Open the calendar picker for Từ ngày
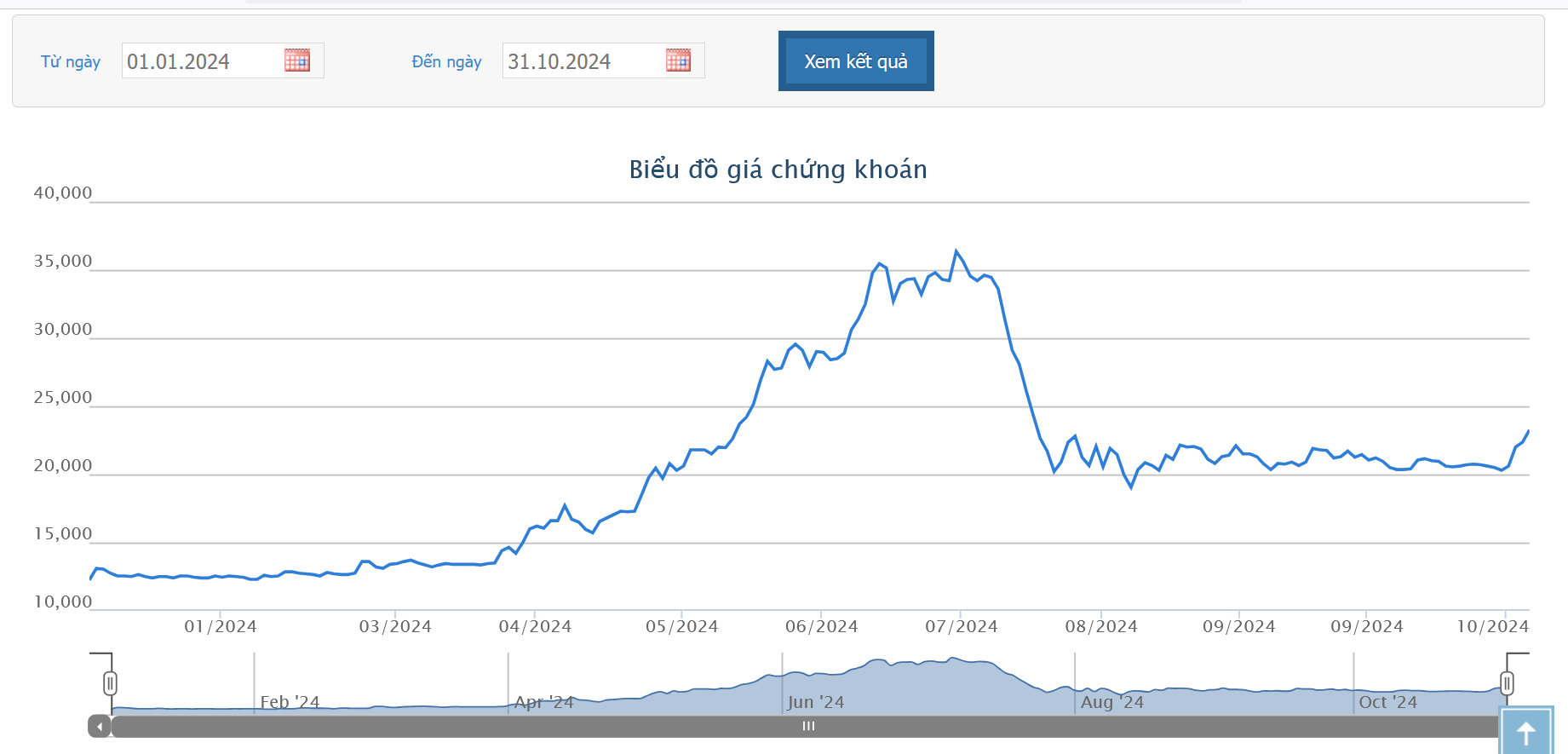Screen dimensions: 1568x754 pos(296,60)
